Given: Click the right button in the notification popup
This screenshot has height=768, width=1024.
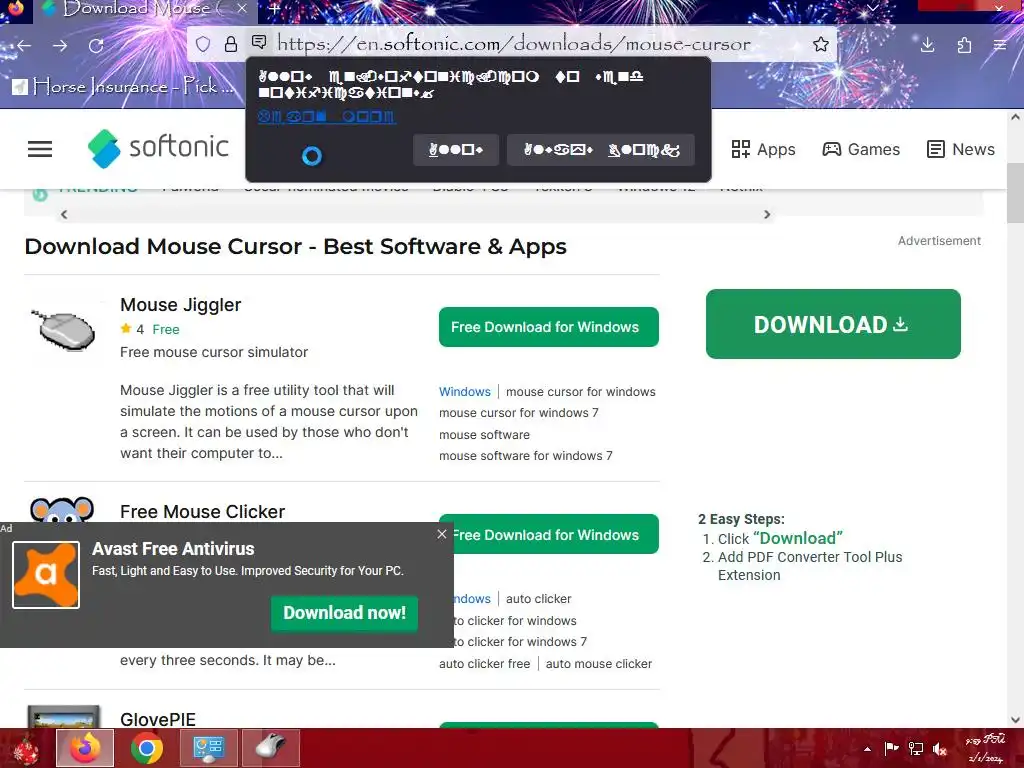Looking at the screenshot, I should pyautogui.click(x=601, y=150).
